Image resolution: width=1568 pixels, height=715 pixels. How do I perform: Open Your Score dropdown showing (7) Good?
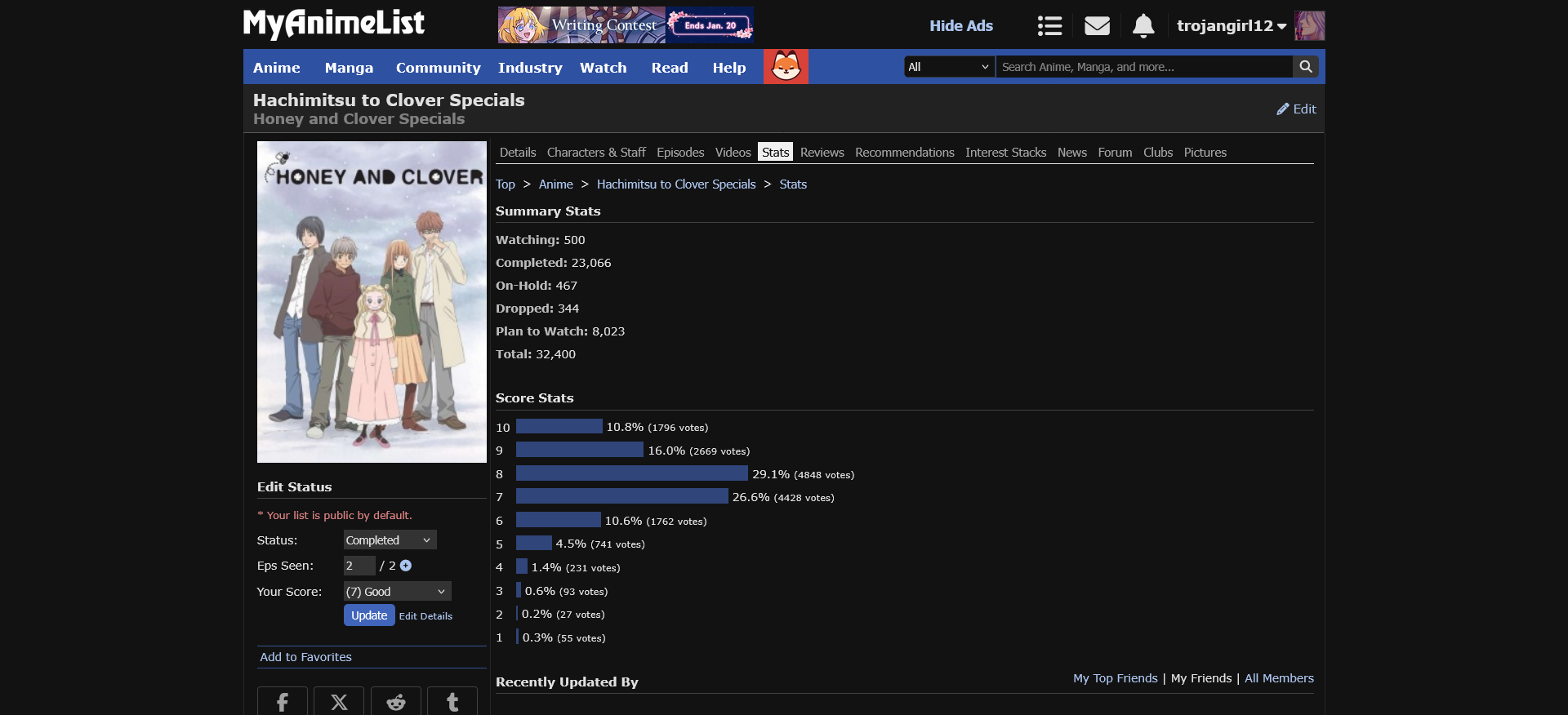pyautogui.click(x=397, y=592)
